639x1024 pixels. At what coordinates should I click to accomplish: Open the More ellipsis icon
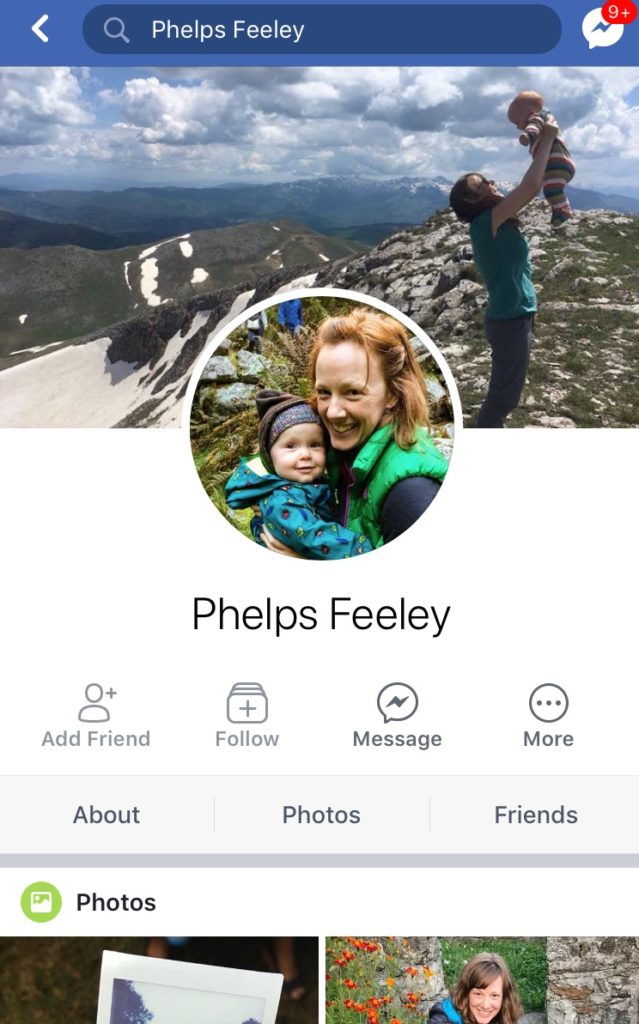548,703
